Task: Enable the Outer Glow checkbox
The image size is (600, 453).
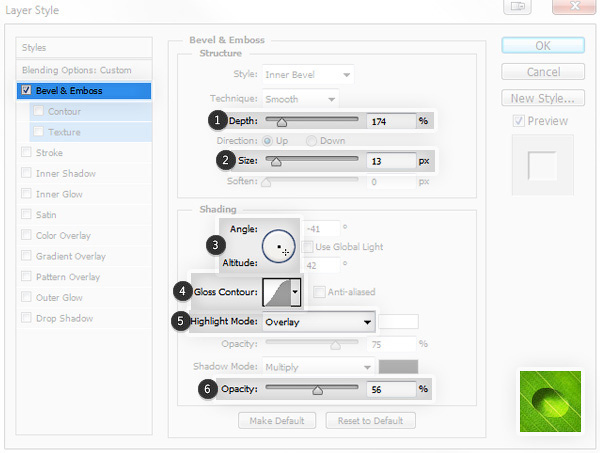Action: 26,297
